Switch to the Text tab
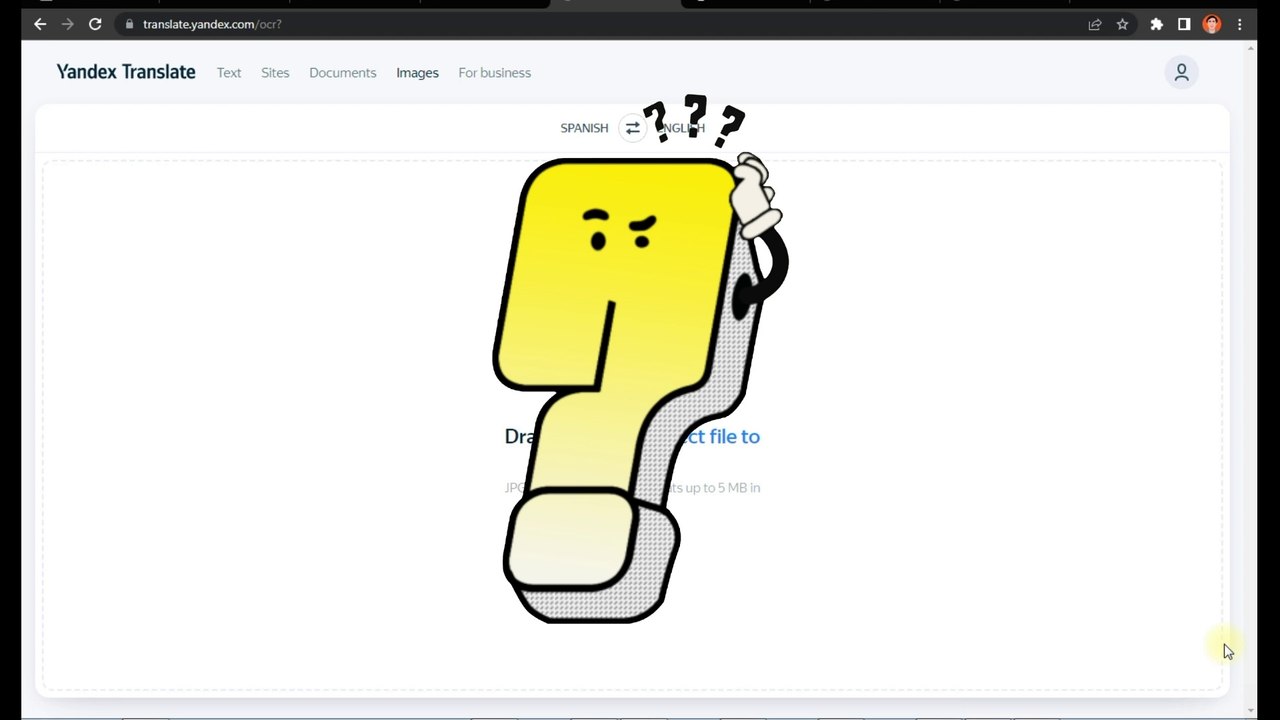This screenshot has width=1280, height=720. click(x=229, y=73)
